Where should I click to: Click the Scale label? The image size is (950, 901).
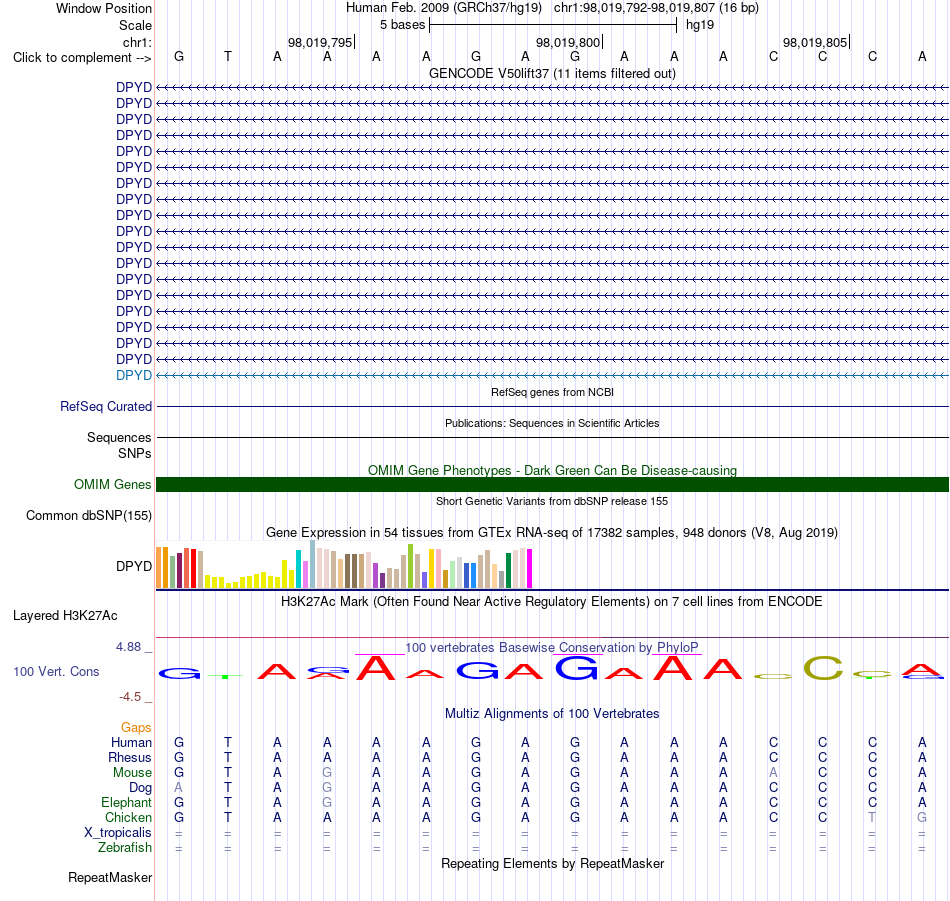[x=135, y=25]
